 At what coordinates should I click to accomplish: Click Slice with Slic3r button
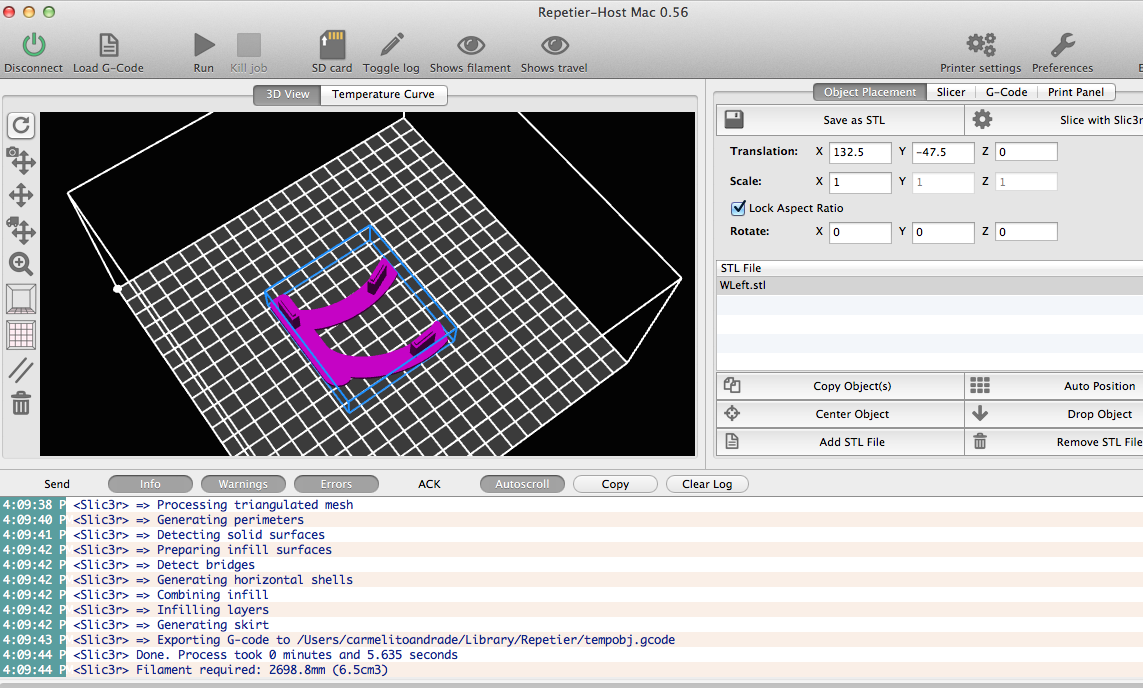click(x=1054, y=120)
